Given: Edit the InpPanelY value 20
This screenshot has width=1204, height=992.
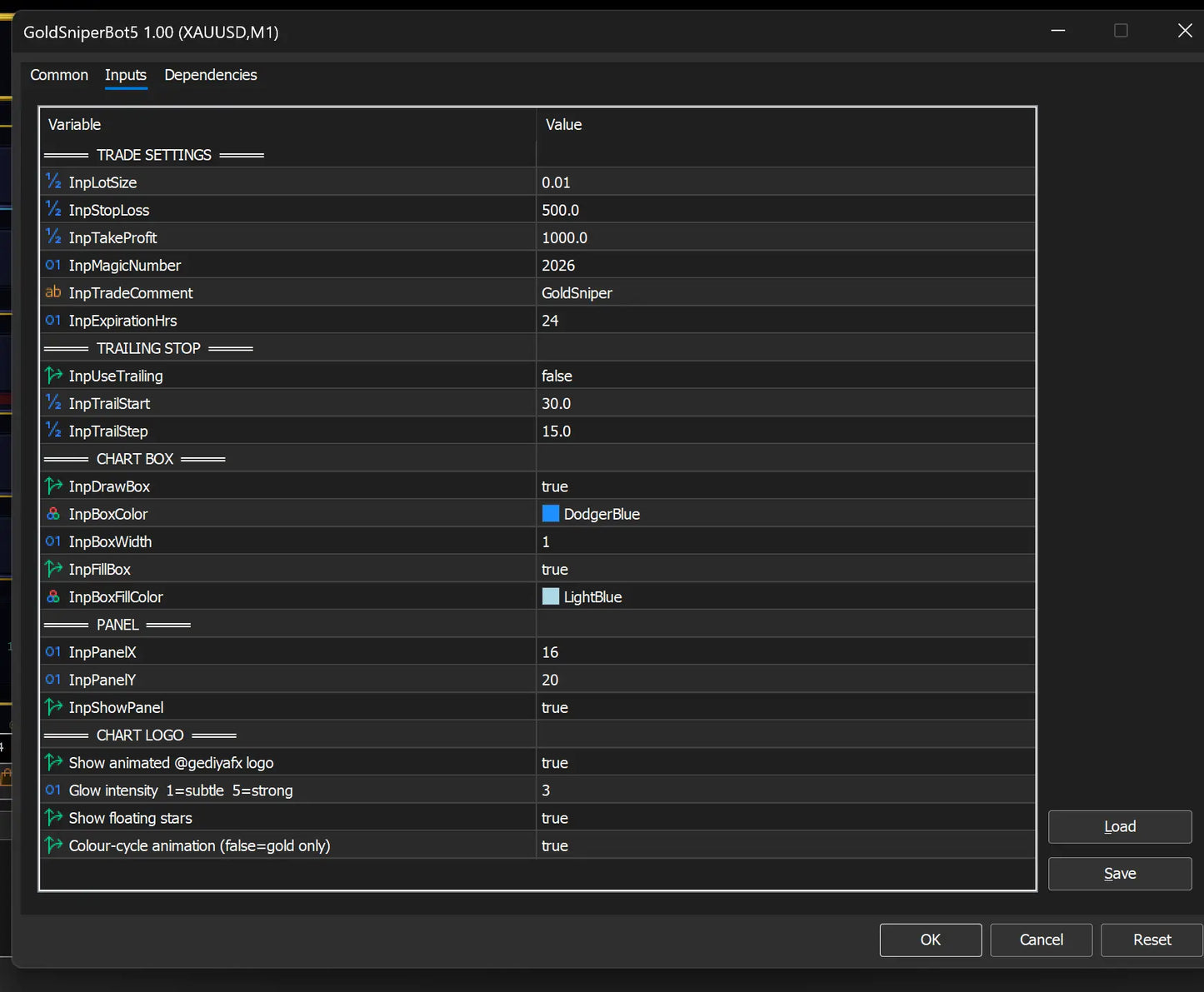Looking at the screenshot, I should click(x=786, y=680).
